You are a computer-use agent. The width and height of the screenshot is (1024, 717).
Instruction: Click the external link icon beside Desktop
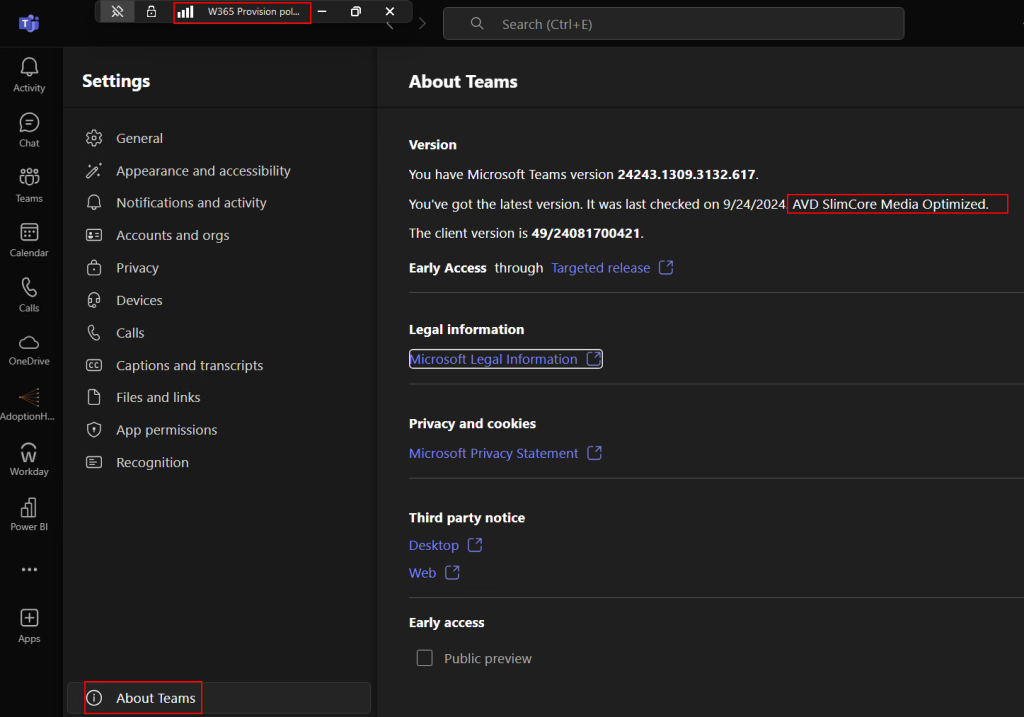point(475,545)
